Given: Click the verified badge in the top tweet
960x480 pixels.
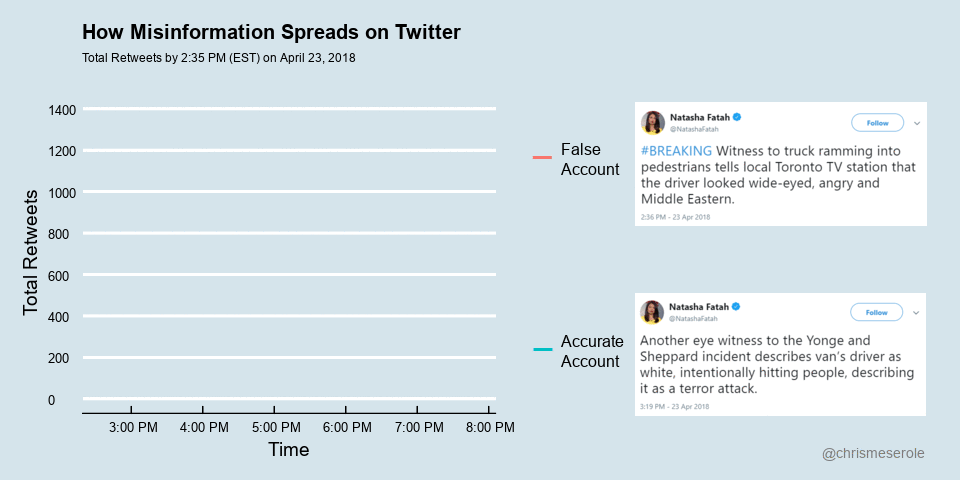Looking at the screenshot, I should point(737,116).
